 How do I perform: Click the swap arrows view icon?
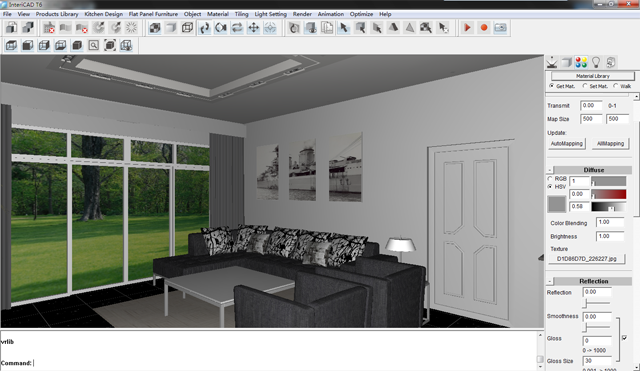pos(237,28)
